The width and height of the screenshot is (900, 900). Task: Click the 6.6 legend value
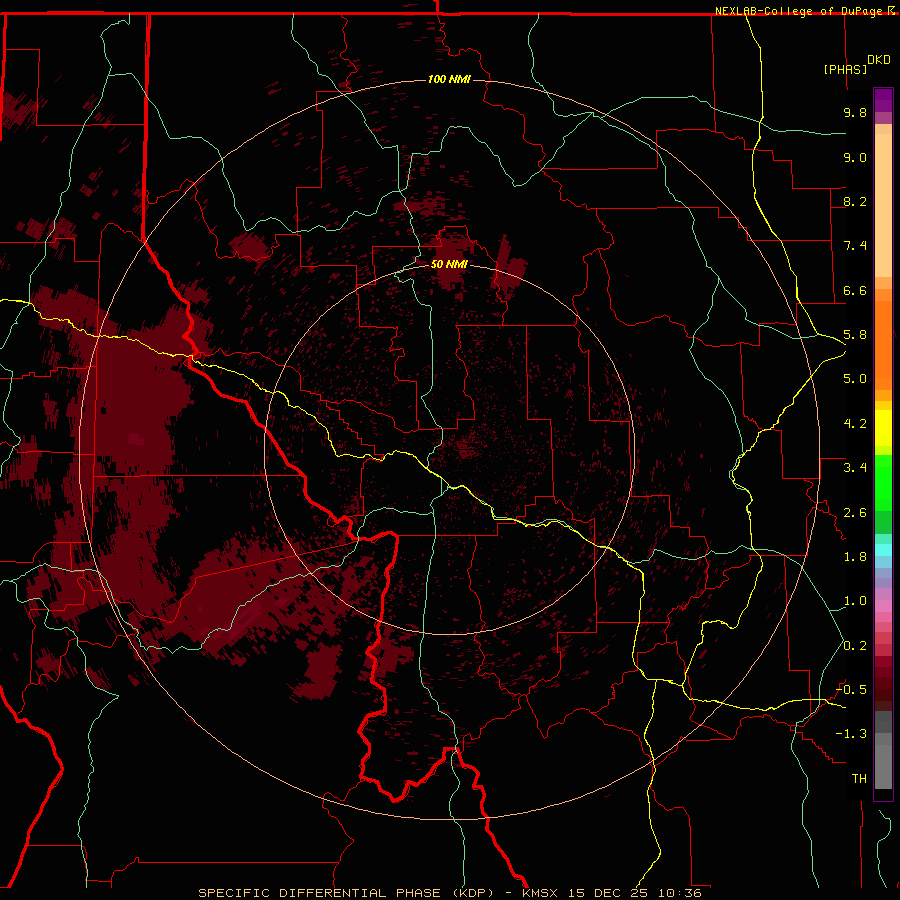tap(855, 290)
